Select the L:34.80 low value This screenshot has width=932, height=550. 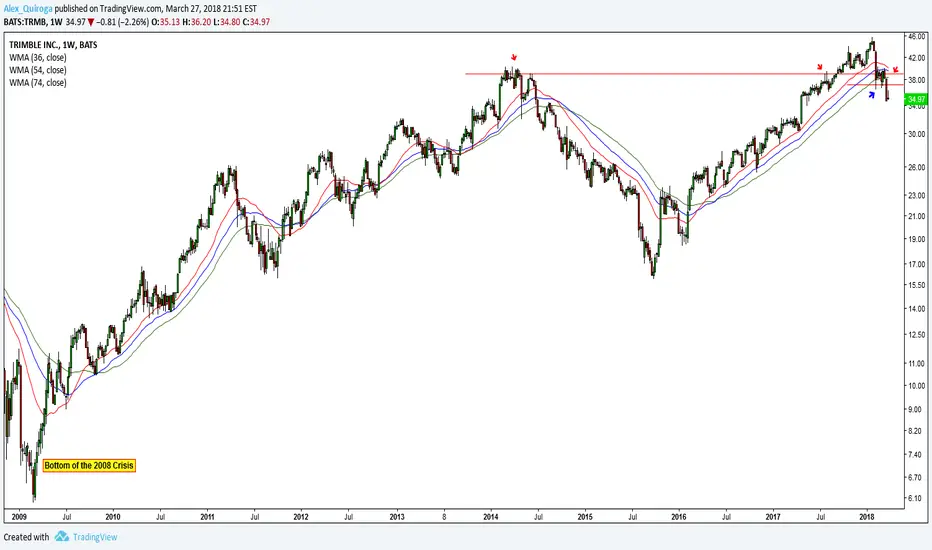pos(228,22)
